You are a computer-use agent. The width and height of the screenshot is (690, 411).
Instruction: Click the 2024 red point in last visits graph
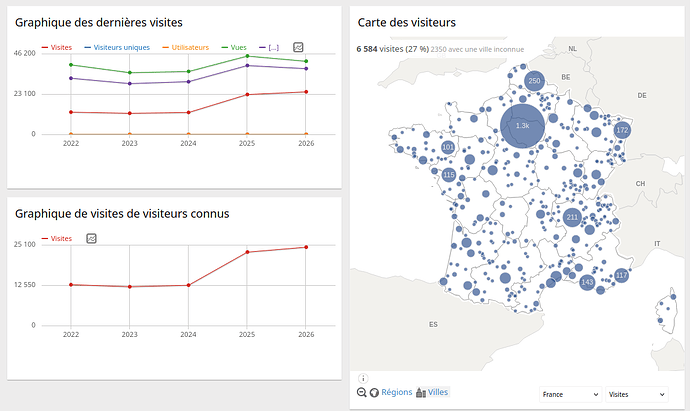(x=188, y=112)
